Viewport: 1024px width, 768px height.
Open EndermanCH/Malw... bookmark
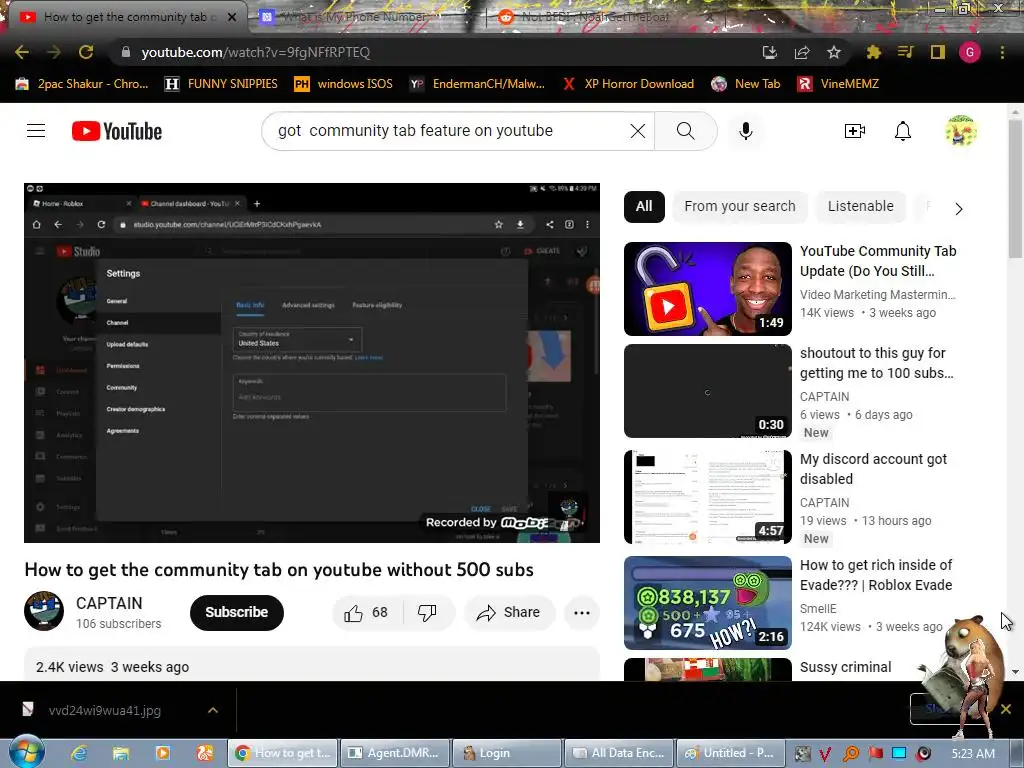coord(478,84)
